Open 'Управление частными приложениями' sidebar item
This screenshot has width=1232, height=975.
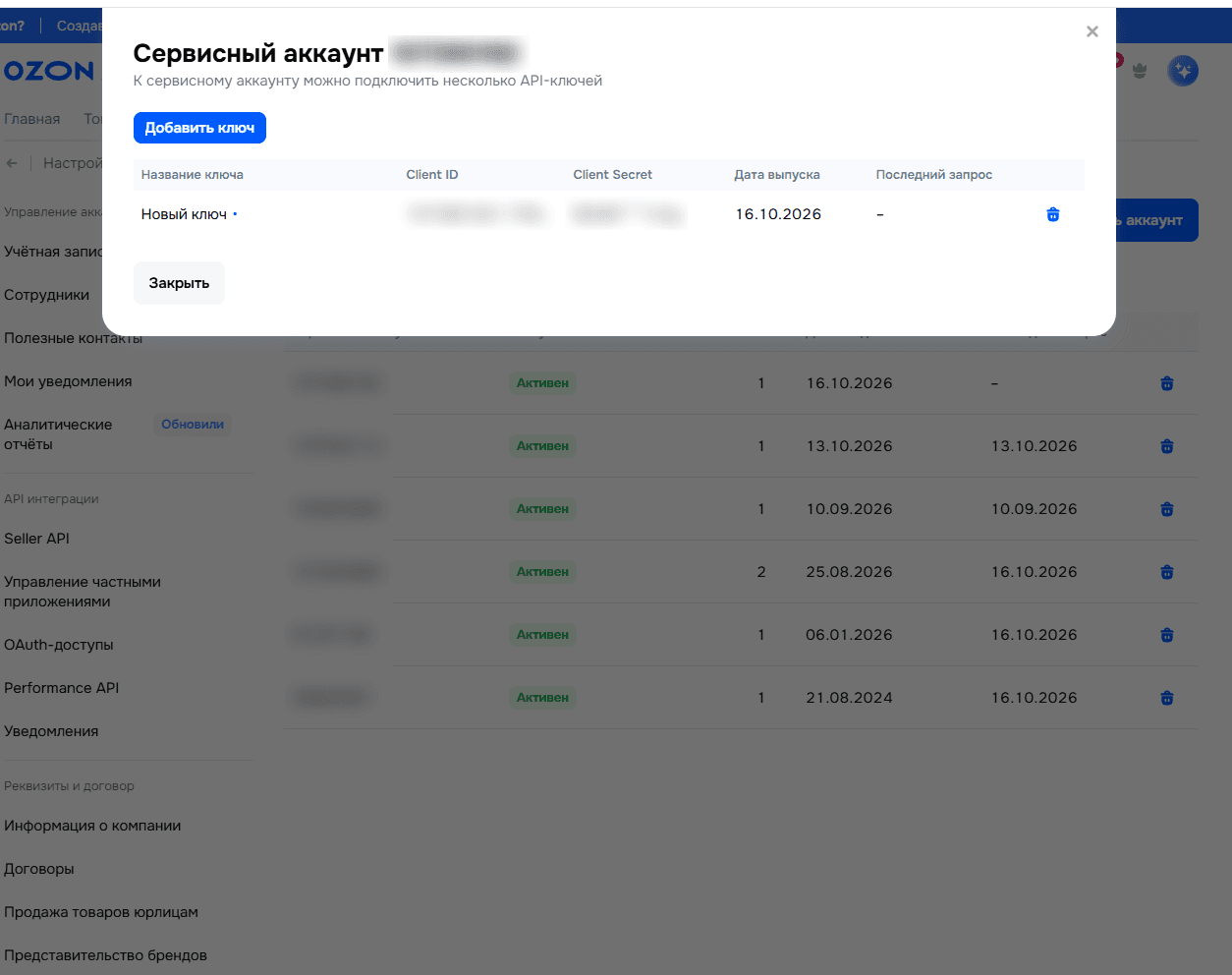[83, 592]
